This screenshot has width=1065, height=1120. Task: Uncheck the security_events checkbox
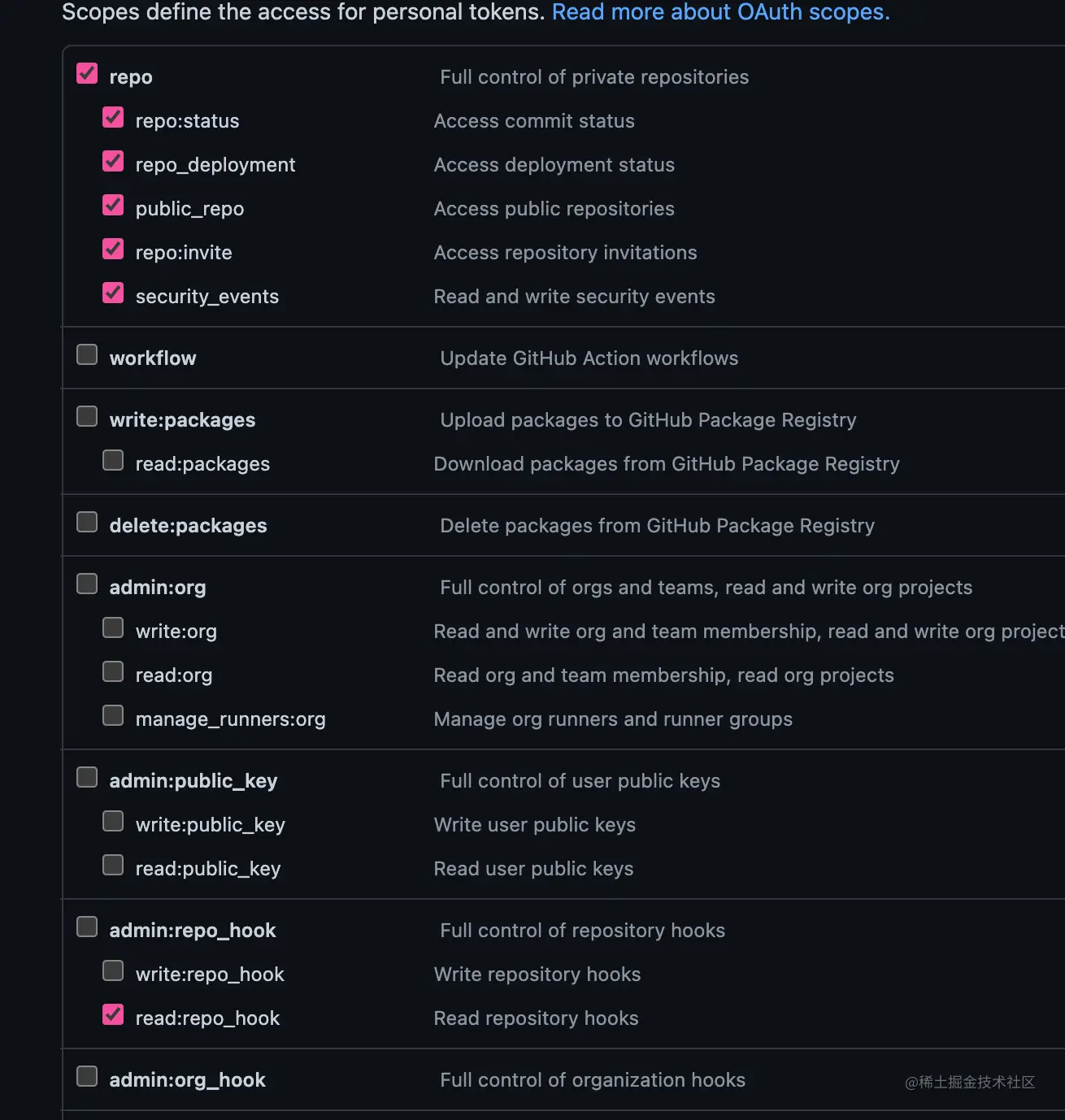[x=113, y=293]
